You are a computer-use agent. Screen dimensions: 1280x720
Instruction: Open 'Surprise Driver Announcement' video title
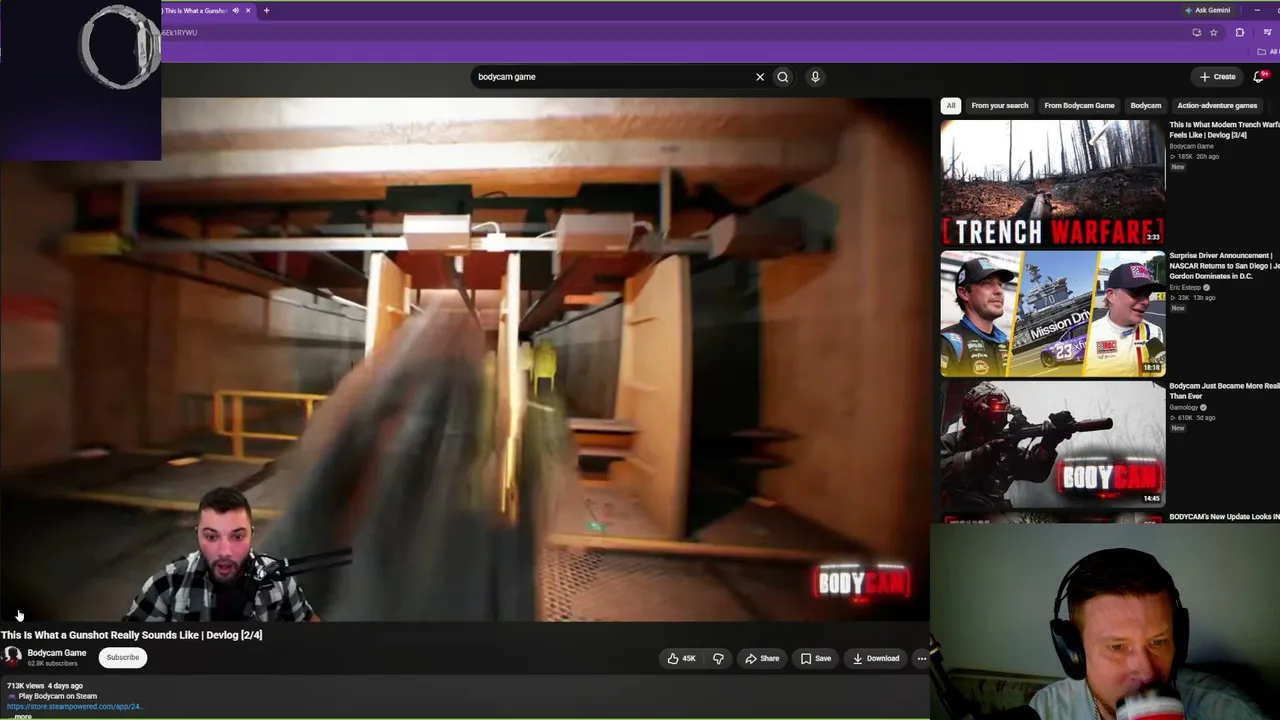(x=1224, y=266)
